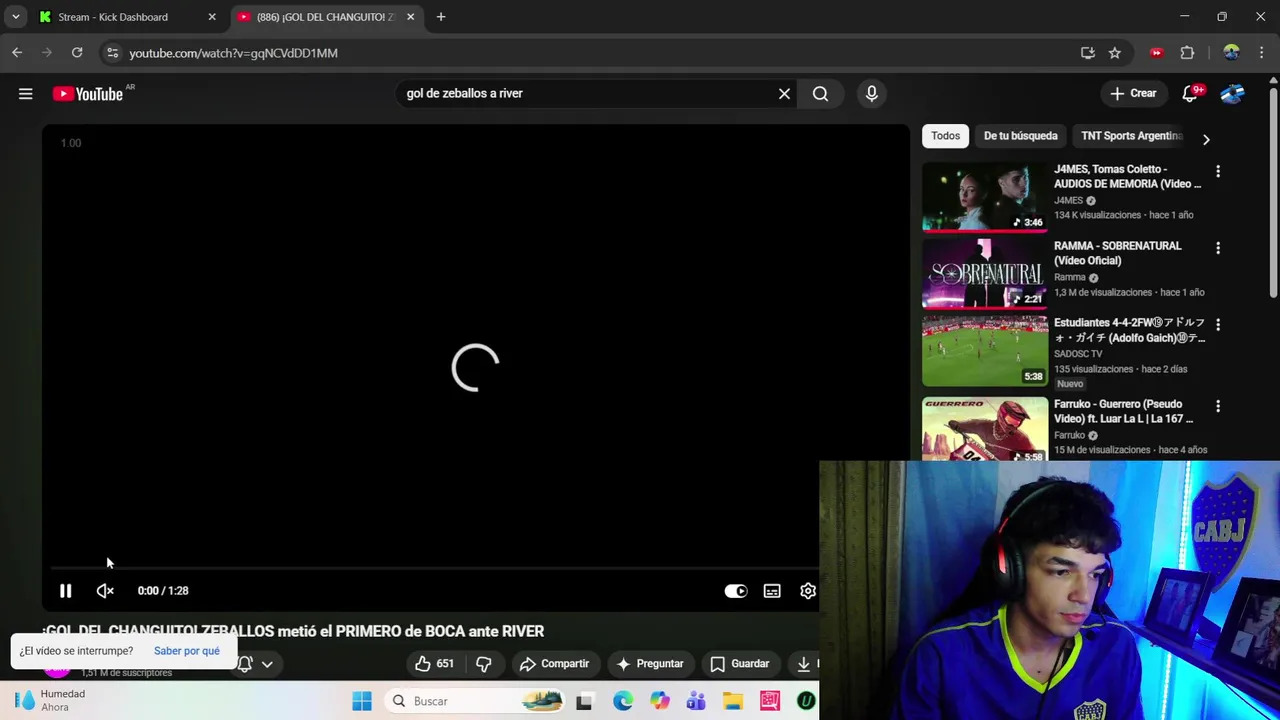Unmute the video via speaker icon
This screenshot has width=1280, height=720.
[105, 591]
